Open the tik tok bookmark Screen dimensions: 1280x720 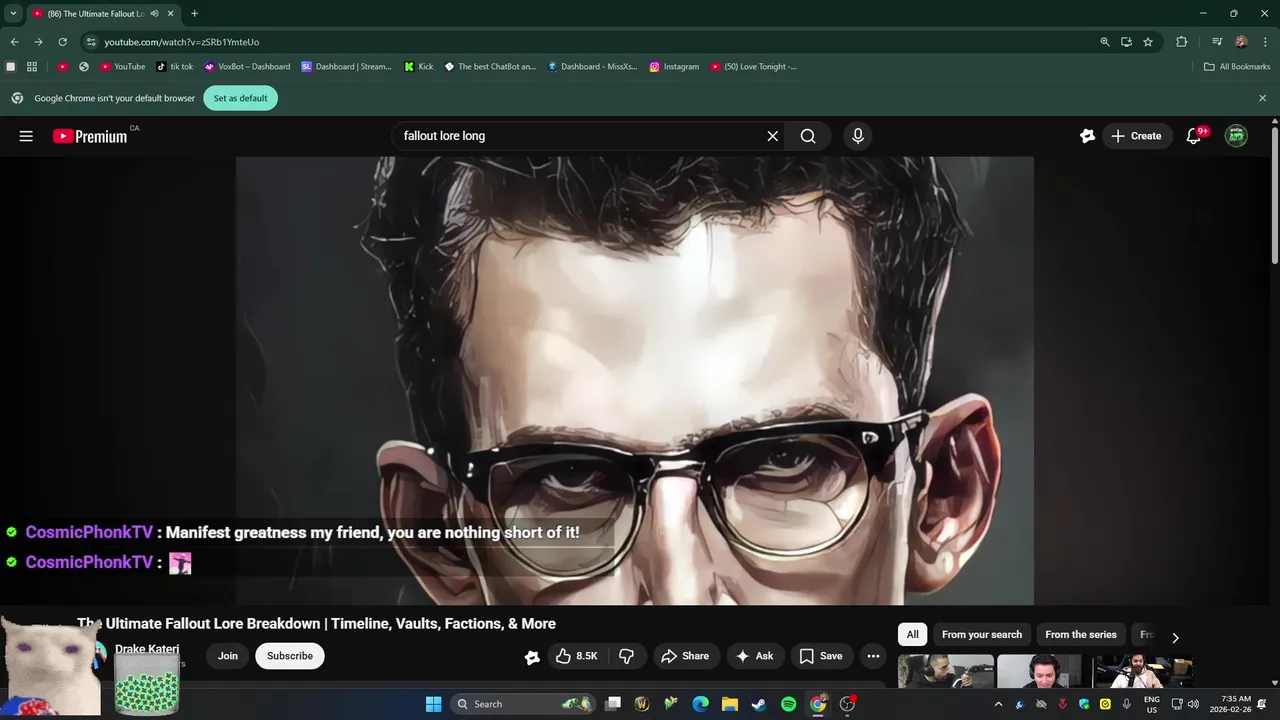(x=175, y=67)
